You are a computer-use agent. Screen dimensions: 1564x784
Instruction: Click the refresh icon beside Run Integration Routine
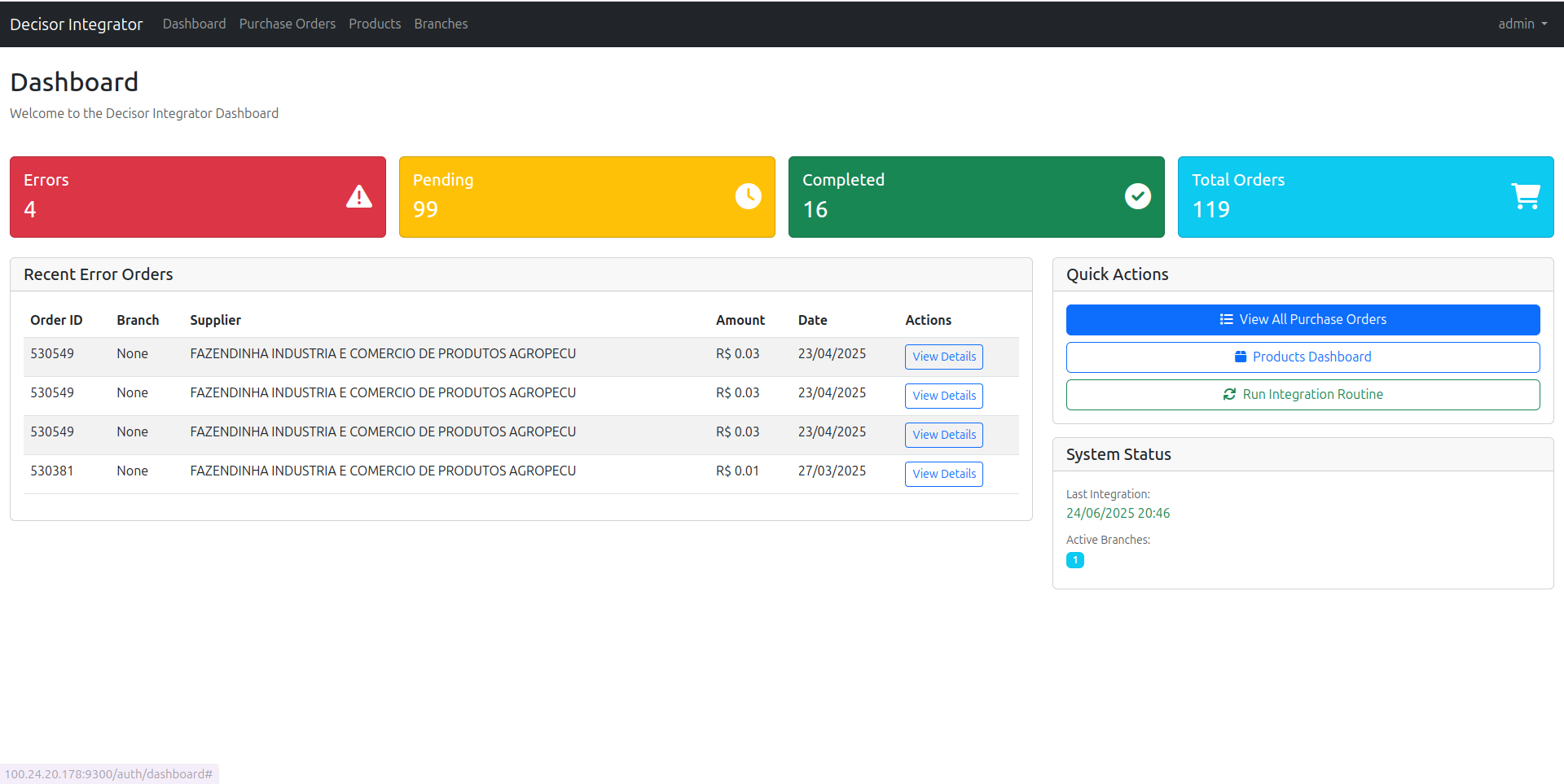tap(1229, 395)
